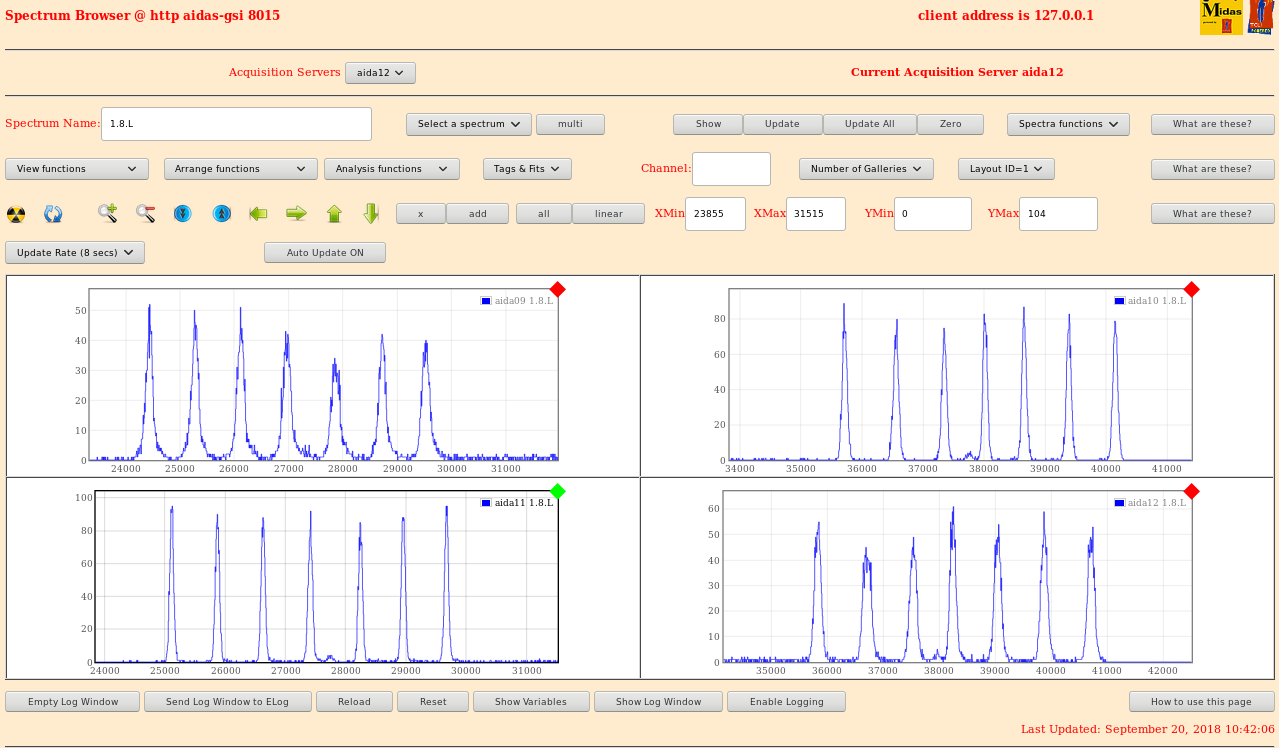Click the green right arrow icon

click(x=296, y=213)
